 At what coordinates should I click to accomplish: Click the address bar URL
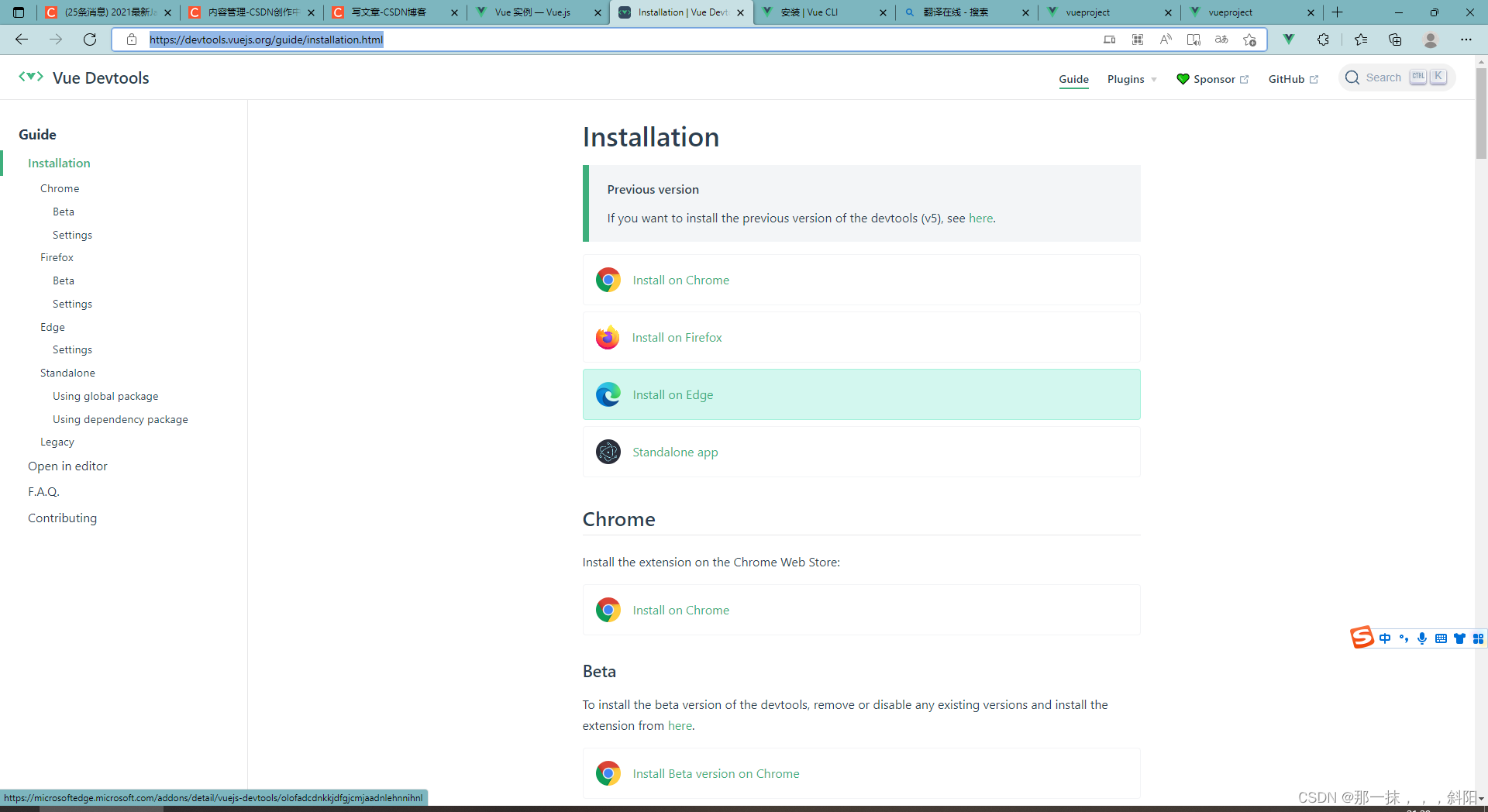266,40
